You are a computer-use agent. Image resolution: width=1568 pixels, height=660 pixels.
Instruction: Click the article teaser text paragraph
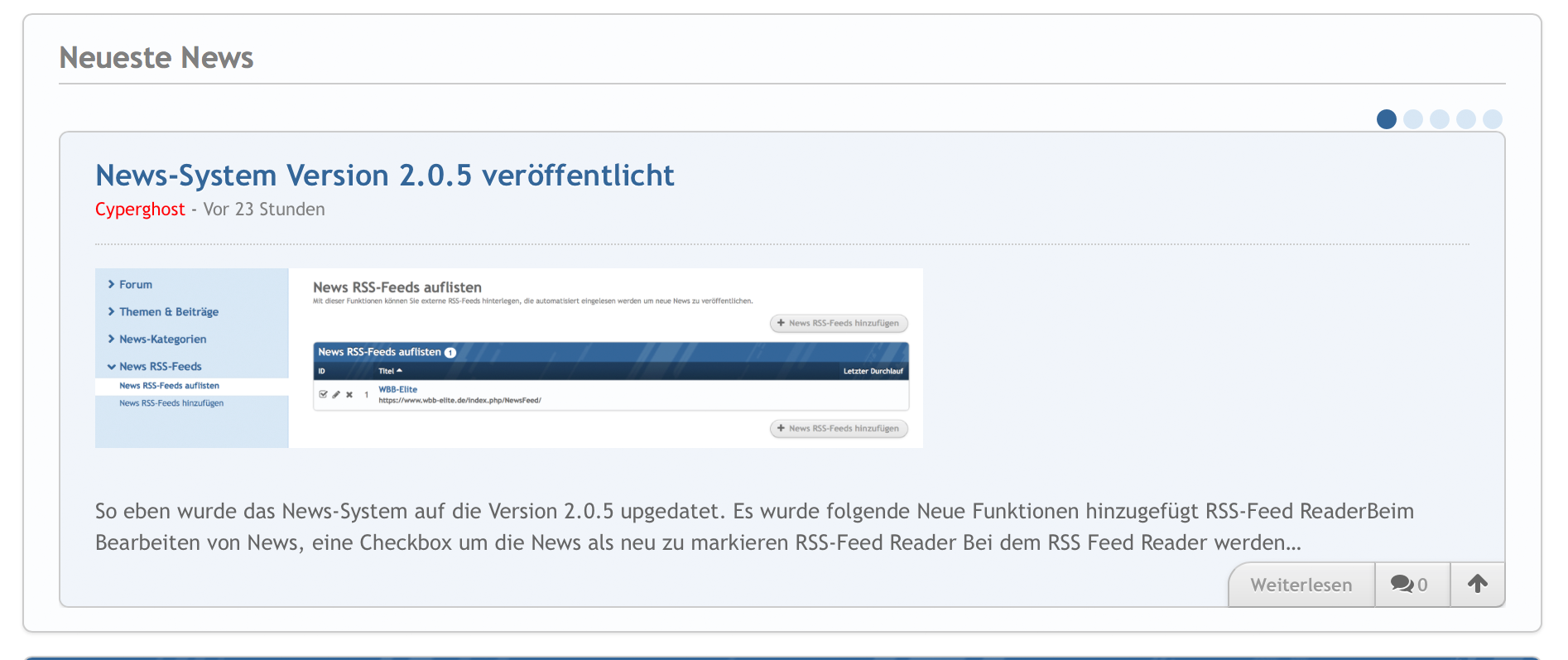[x=755, y=527]
